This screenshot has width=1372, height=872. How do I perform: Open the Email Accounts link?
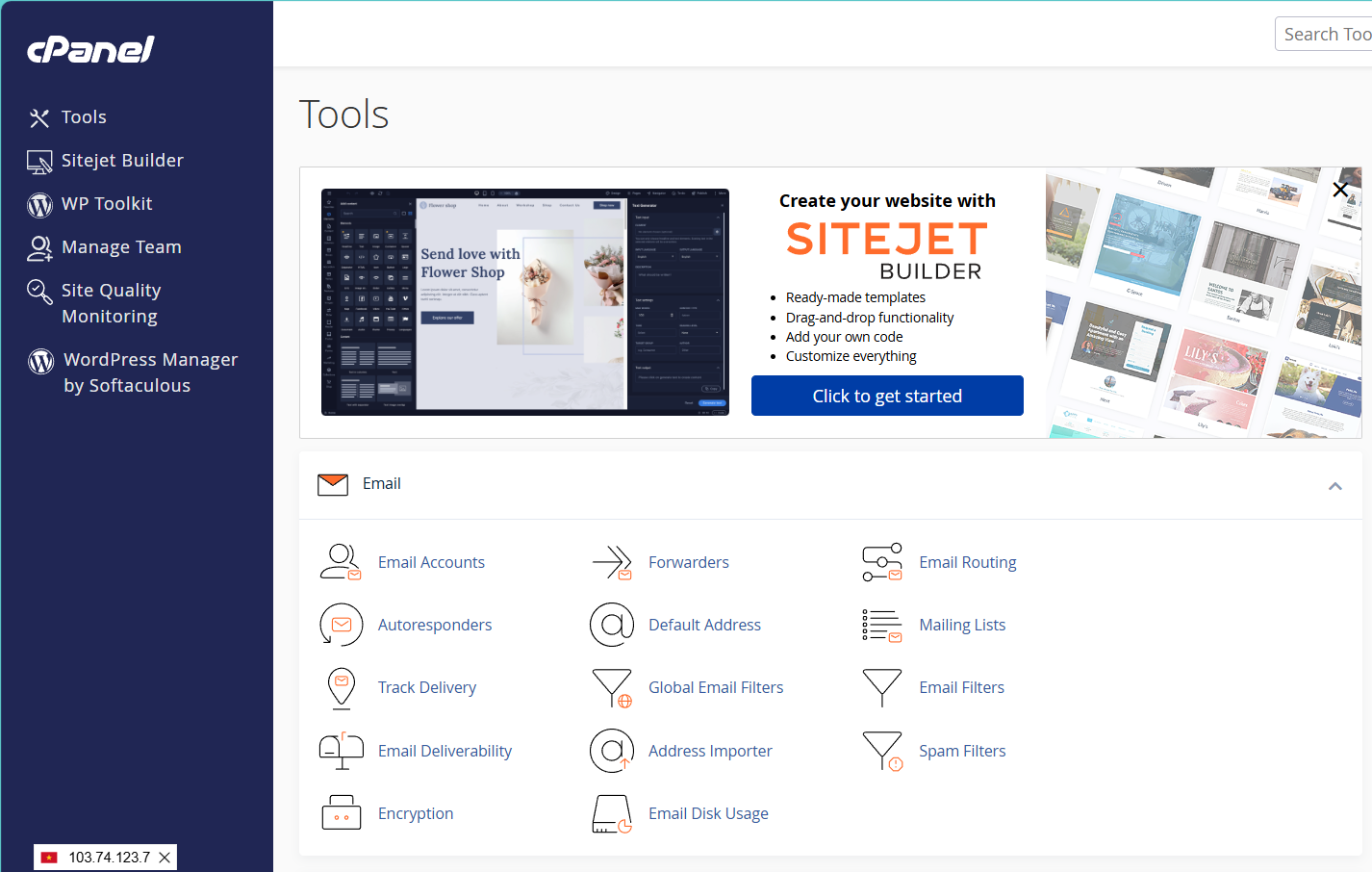pyautogui.click(x=431, y=562)
